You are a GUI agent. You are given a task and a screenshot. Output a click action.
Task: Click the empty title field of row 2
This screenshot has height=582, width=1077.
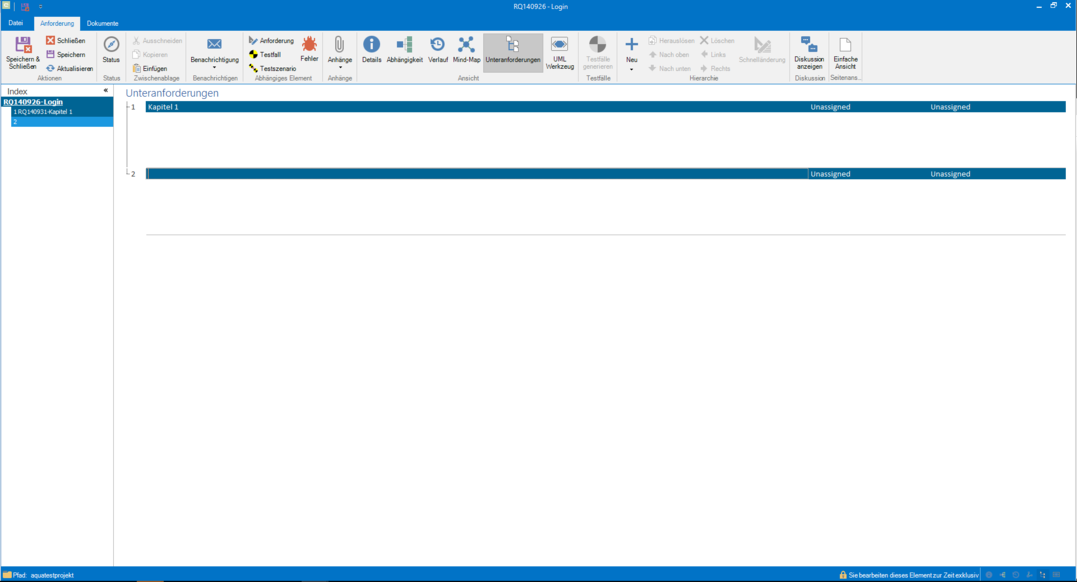coord(477,174)
